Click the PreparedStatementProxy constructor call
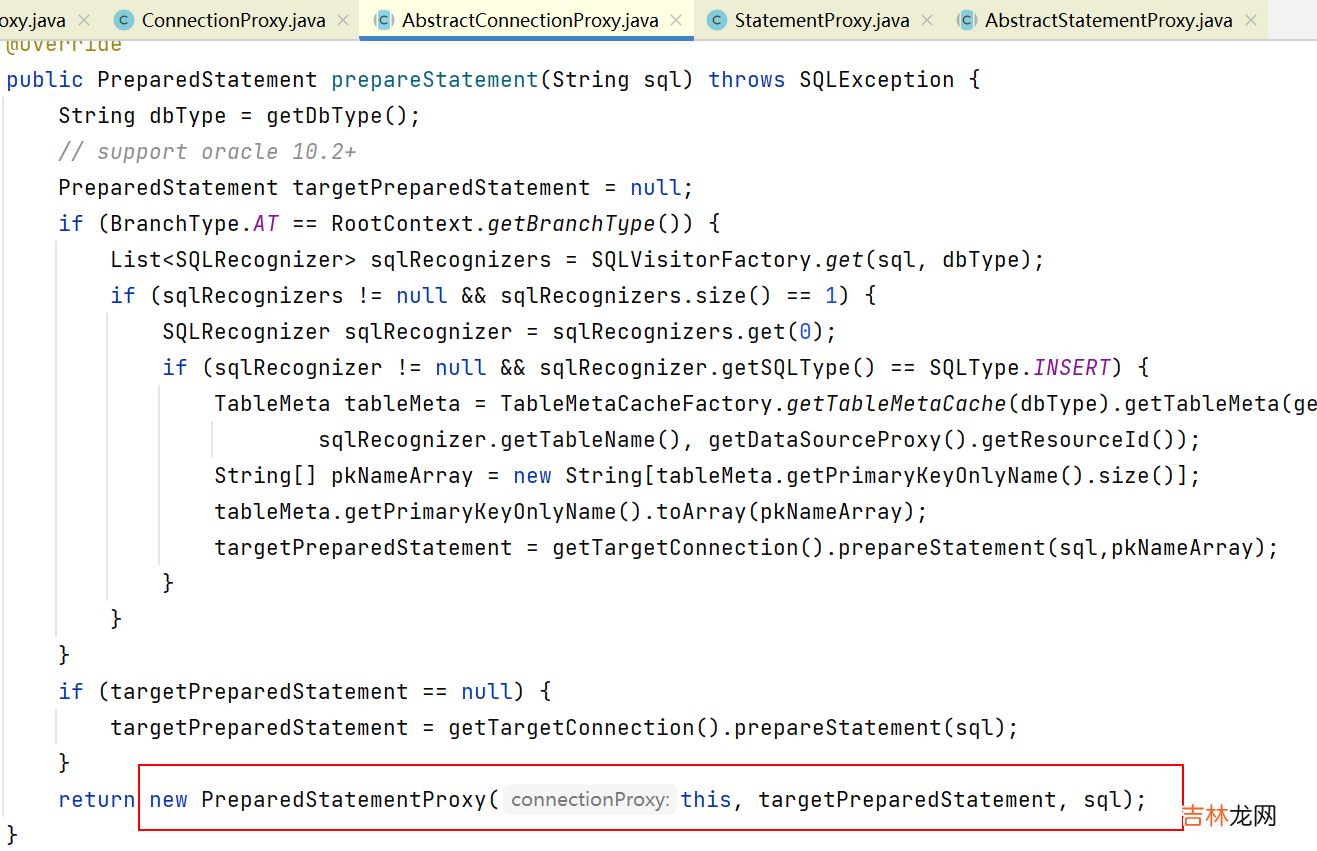This screenshot has width=1317, height=851. coord(343,800)
